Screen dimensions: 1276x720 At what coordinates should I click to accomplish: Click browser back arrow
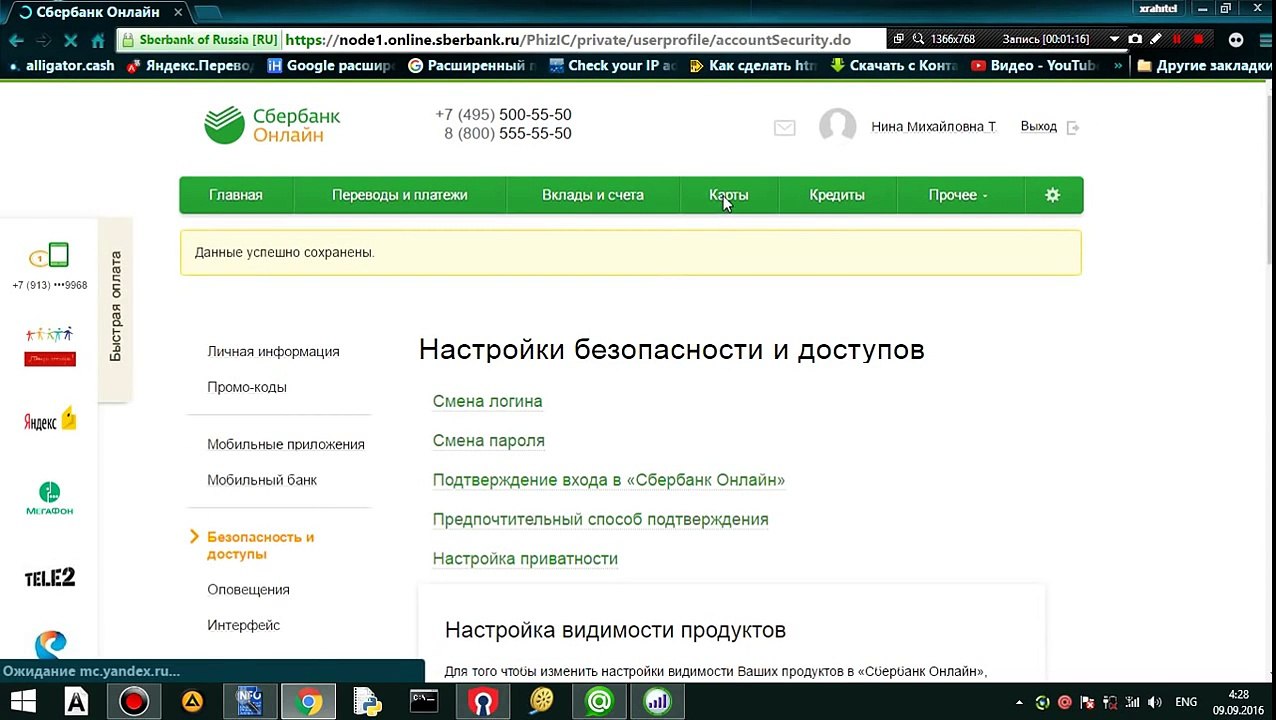(16, 40)
